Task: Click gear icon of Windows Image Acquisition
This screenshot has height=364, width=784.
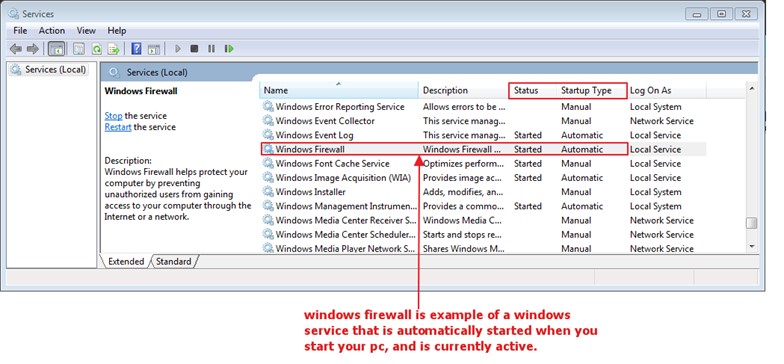Action: pos(268,178)
